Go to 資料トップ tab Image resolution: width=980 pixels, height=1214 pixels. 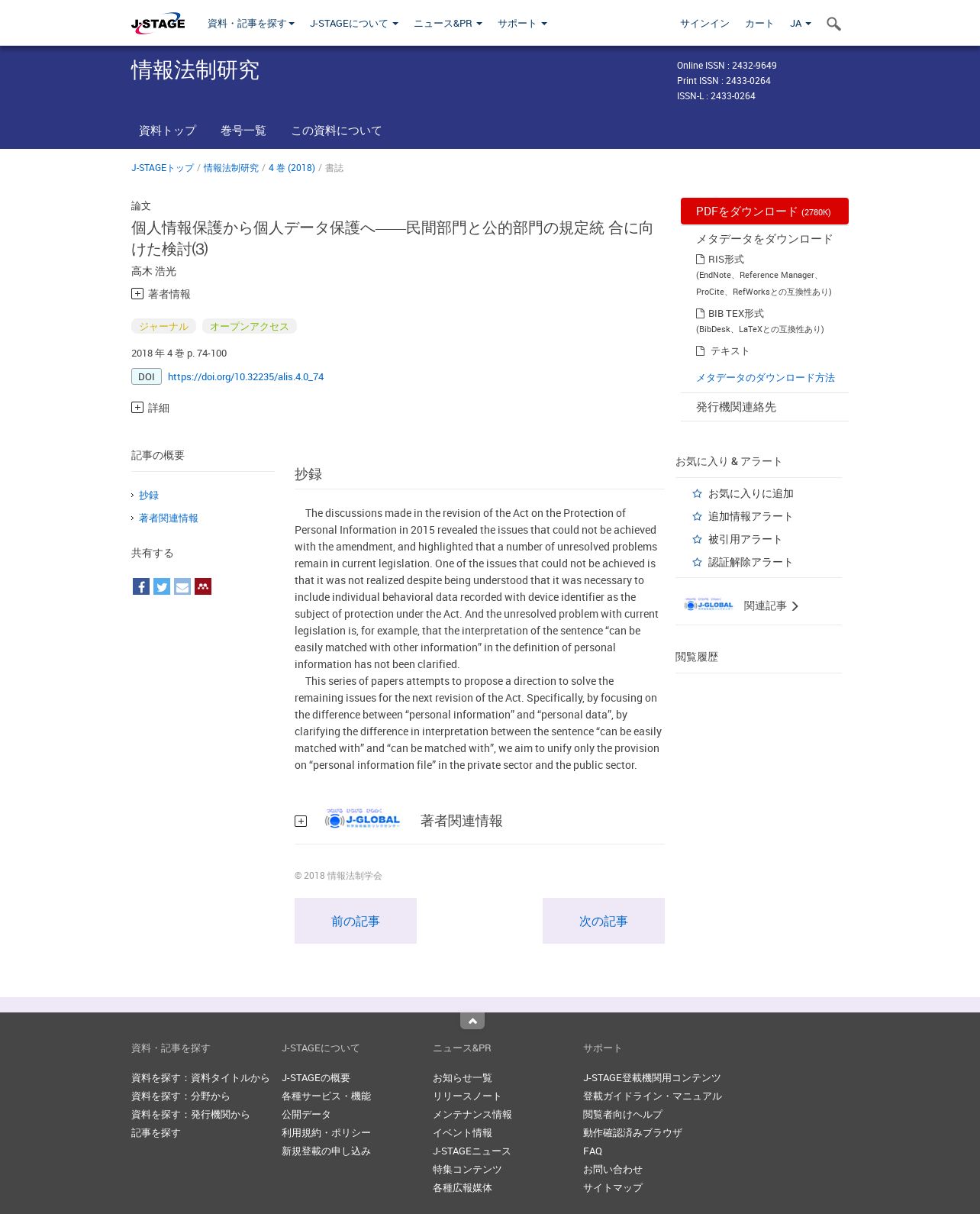pyautogui.click(x=167, y=131)
